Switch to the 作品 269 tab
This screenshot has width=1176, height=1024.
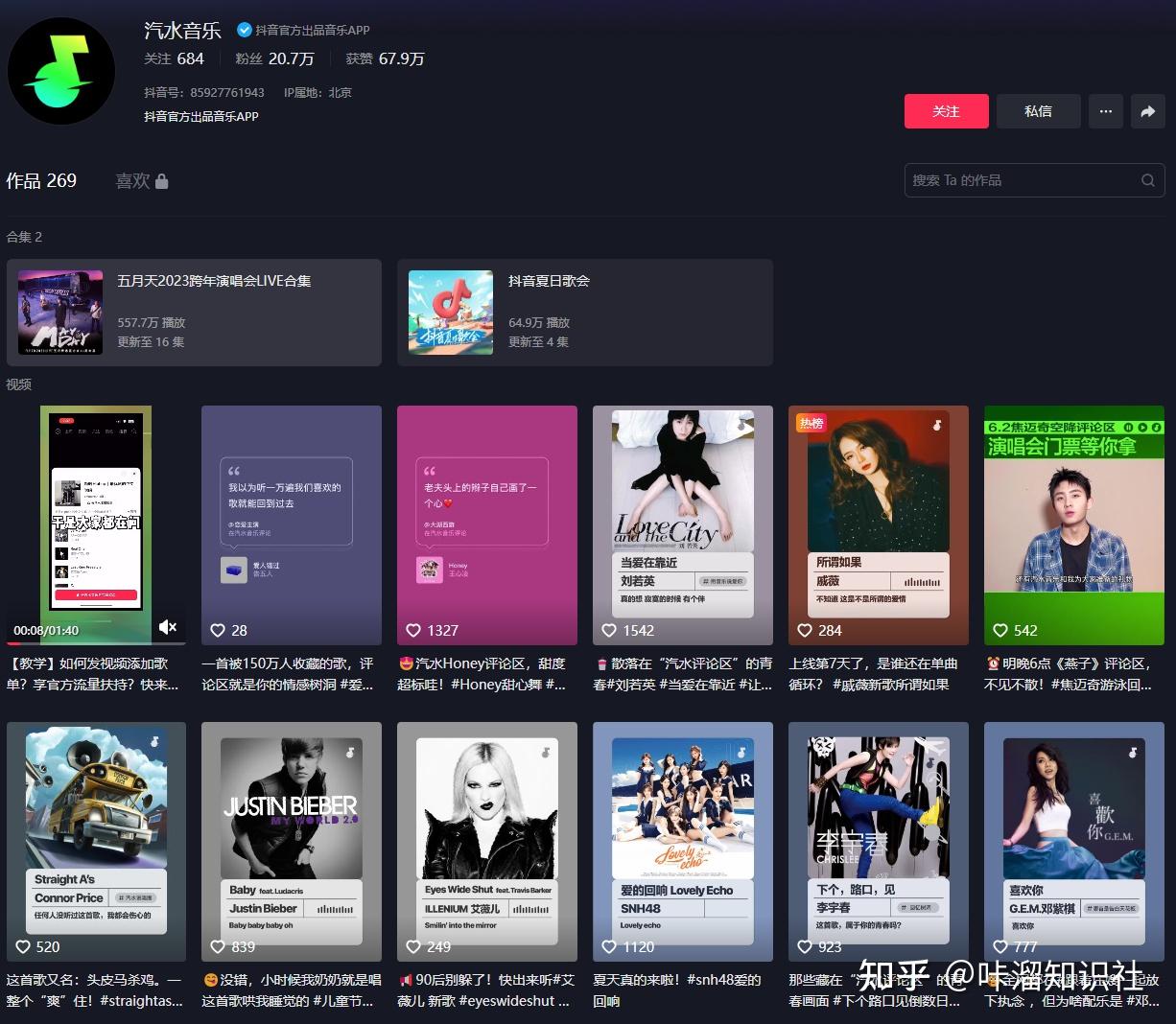coord(41,180)
